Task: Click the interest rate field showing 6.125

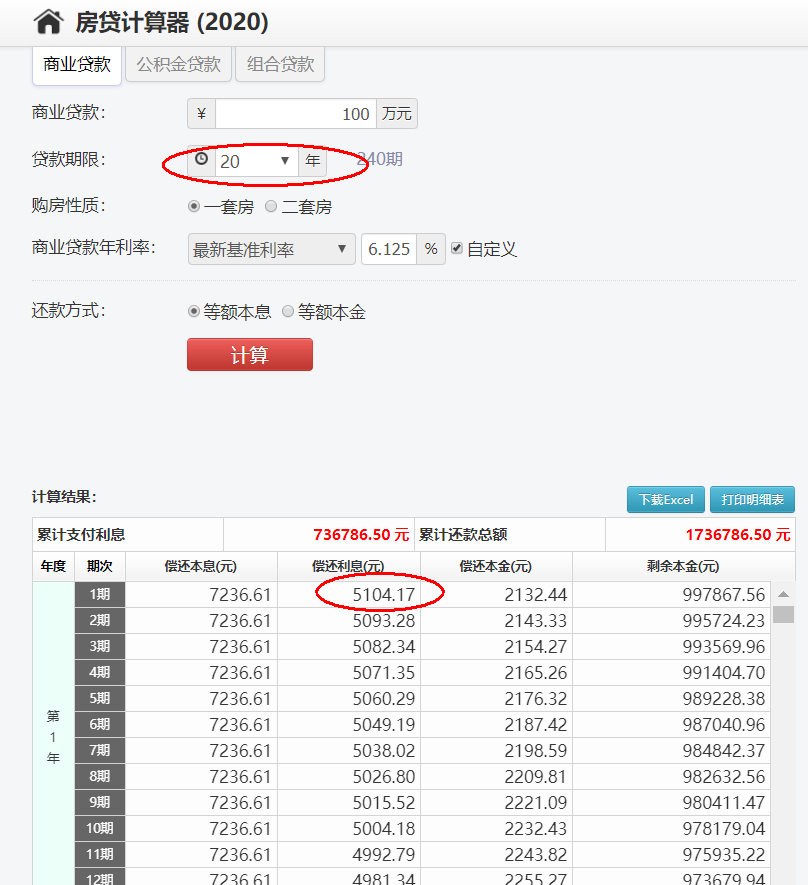Action: coord(388,248)
